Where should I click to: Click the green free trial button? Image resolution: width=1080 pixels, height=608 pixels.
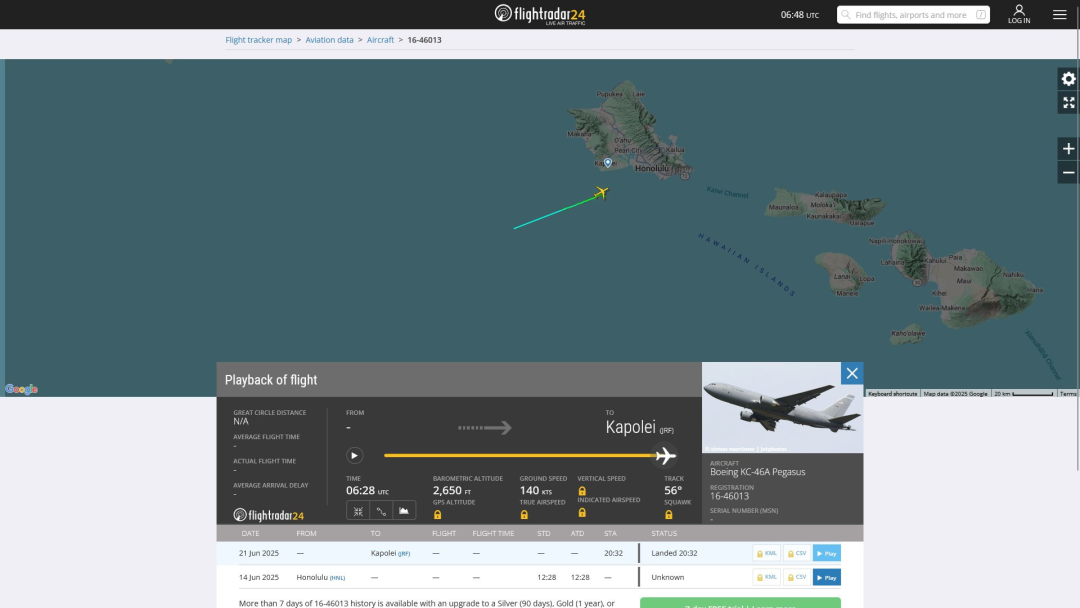click(x=740, y=603)
